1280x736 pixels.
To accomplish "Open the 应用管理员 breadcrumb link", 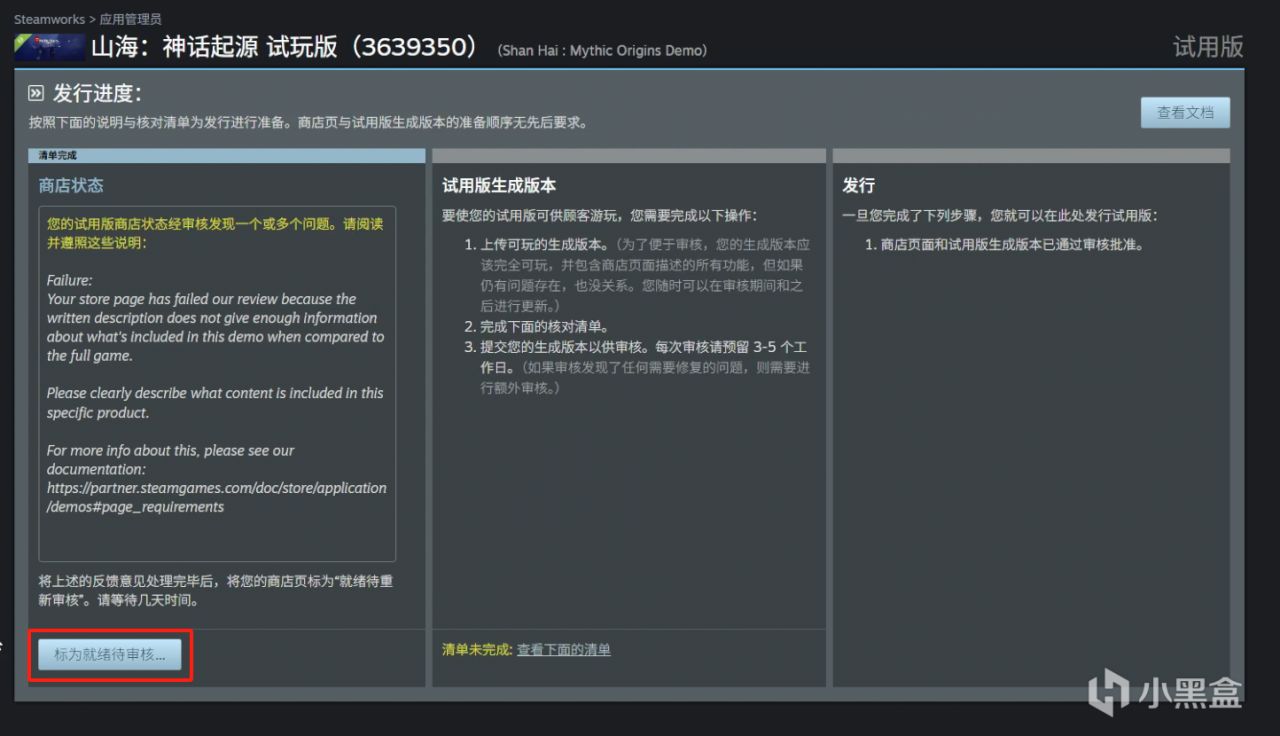I will coord(130,19).
